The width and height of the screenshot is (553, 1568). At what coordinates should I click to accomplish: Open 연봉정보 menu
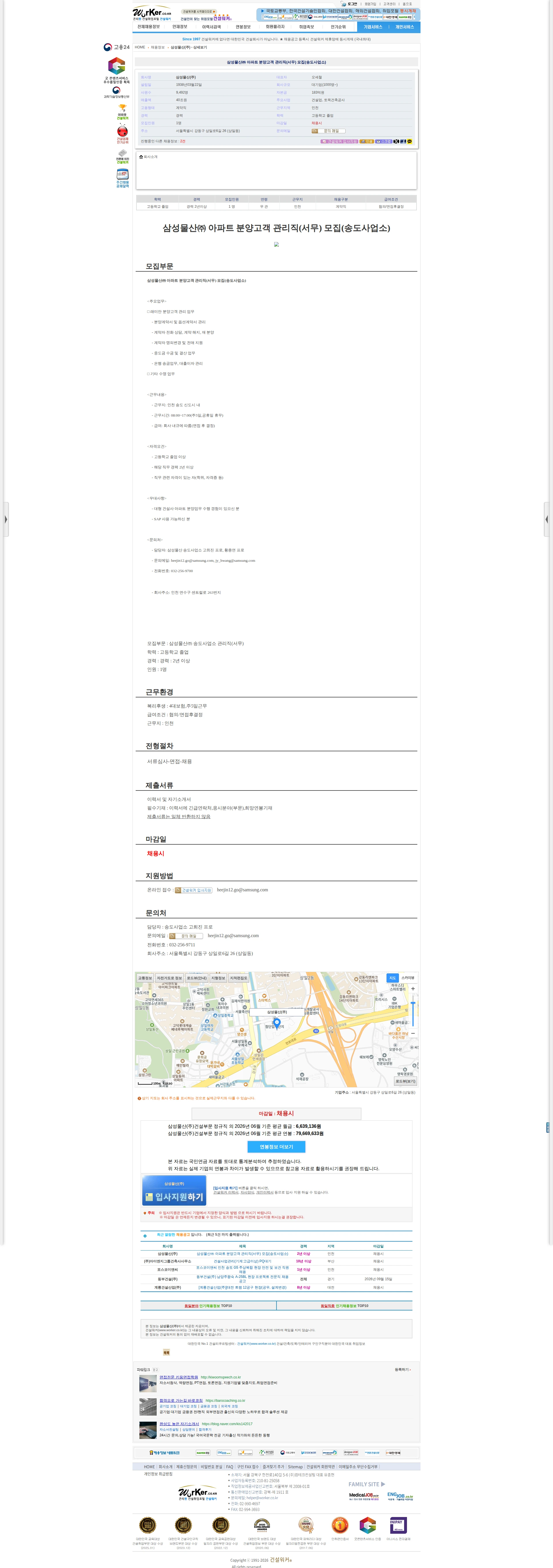pos(243,27)
